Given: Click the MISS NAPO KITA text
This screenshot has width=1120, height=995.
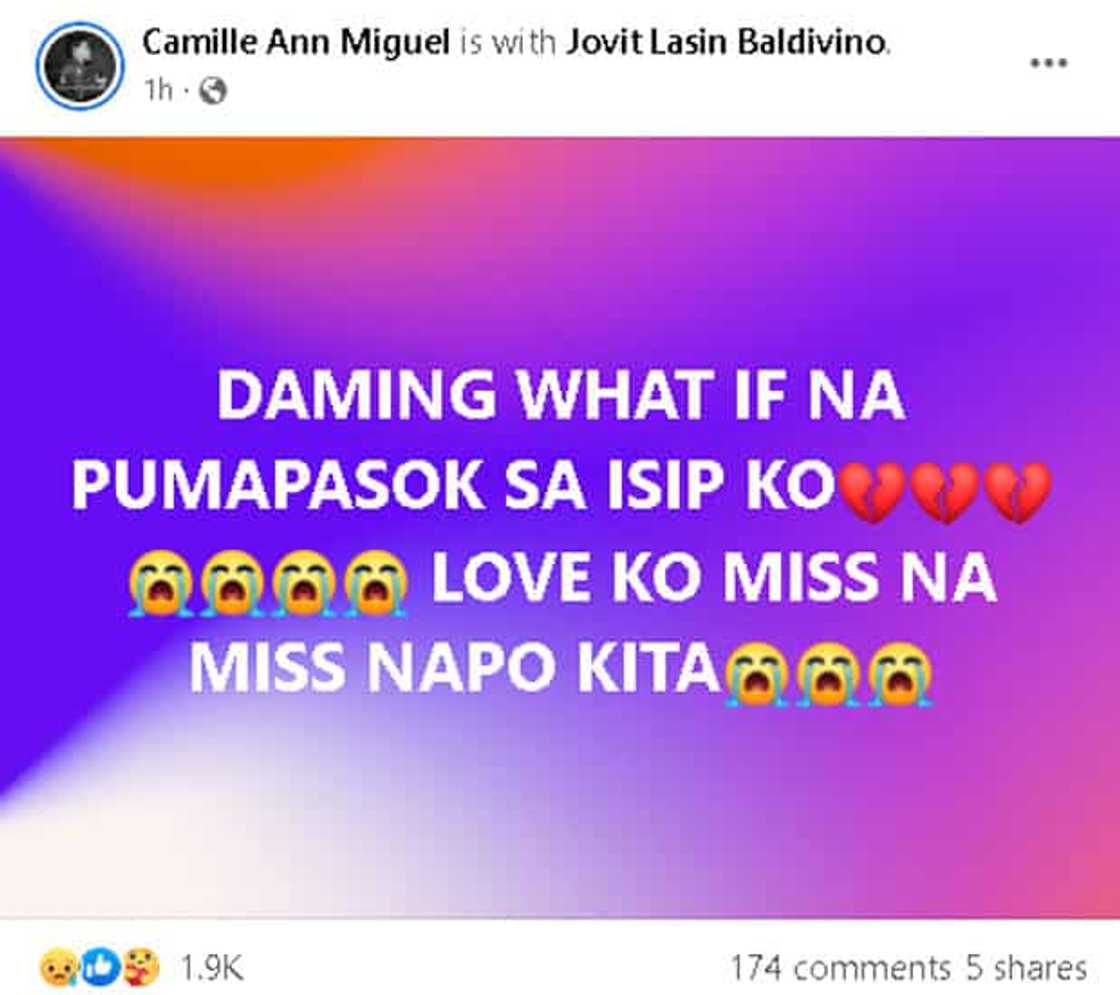Looking at the screenshot, I should point(455,670).
